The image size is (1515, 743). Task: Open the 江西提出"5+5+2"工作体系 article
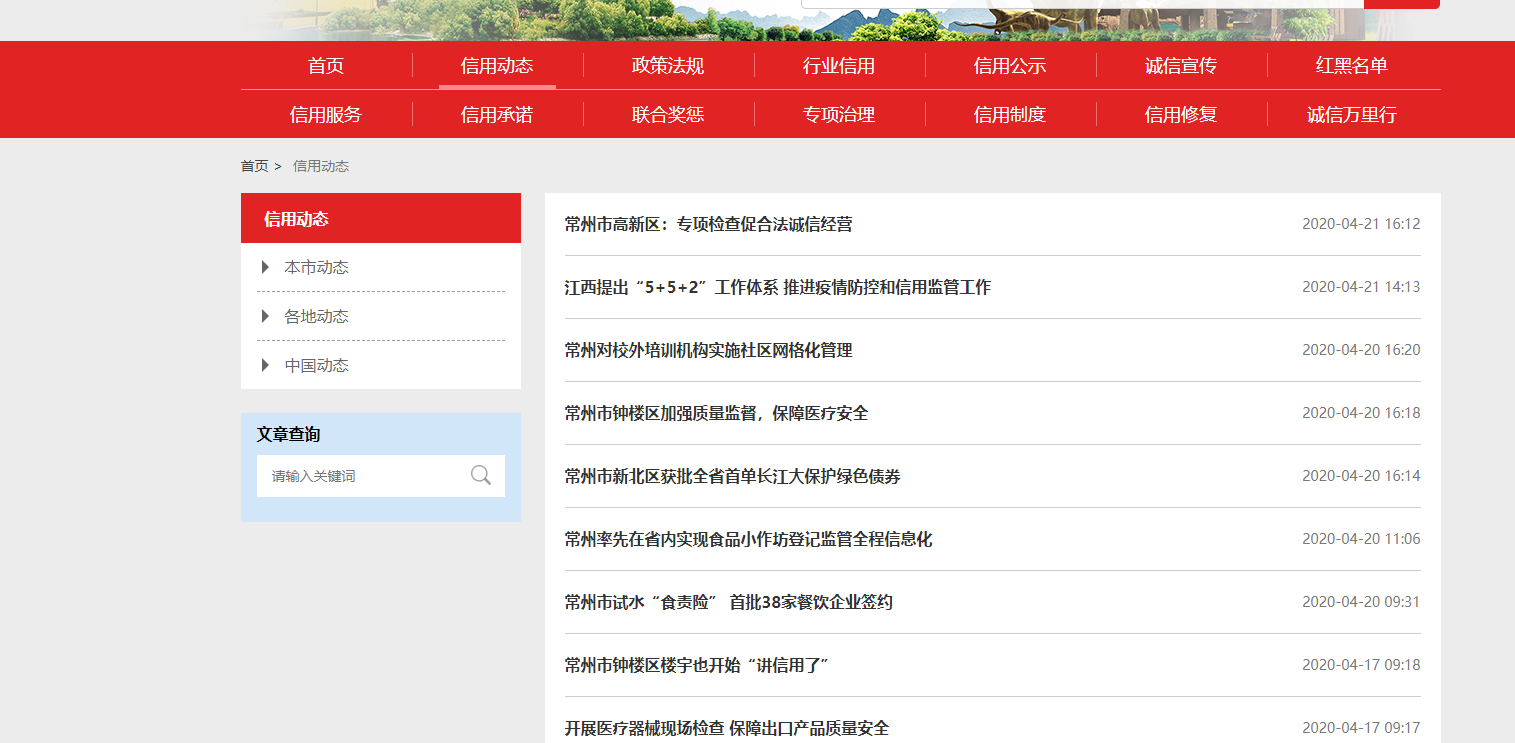pos(777,288)
